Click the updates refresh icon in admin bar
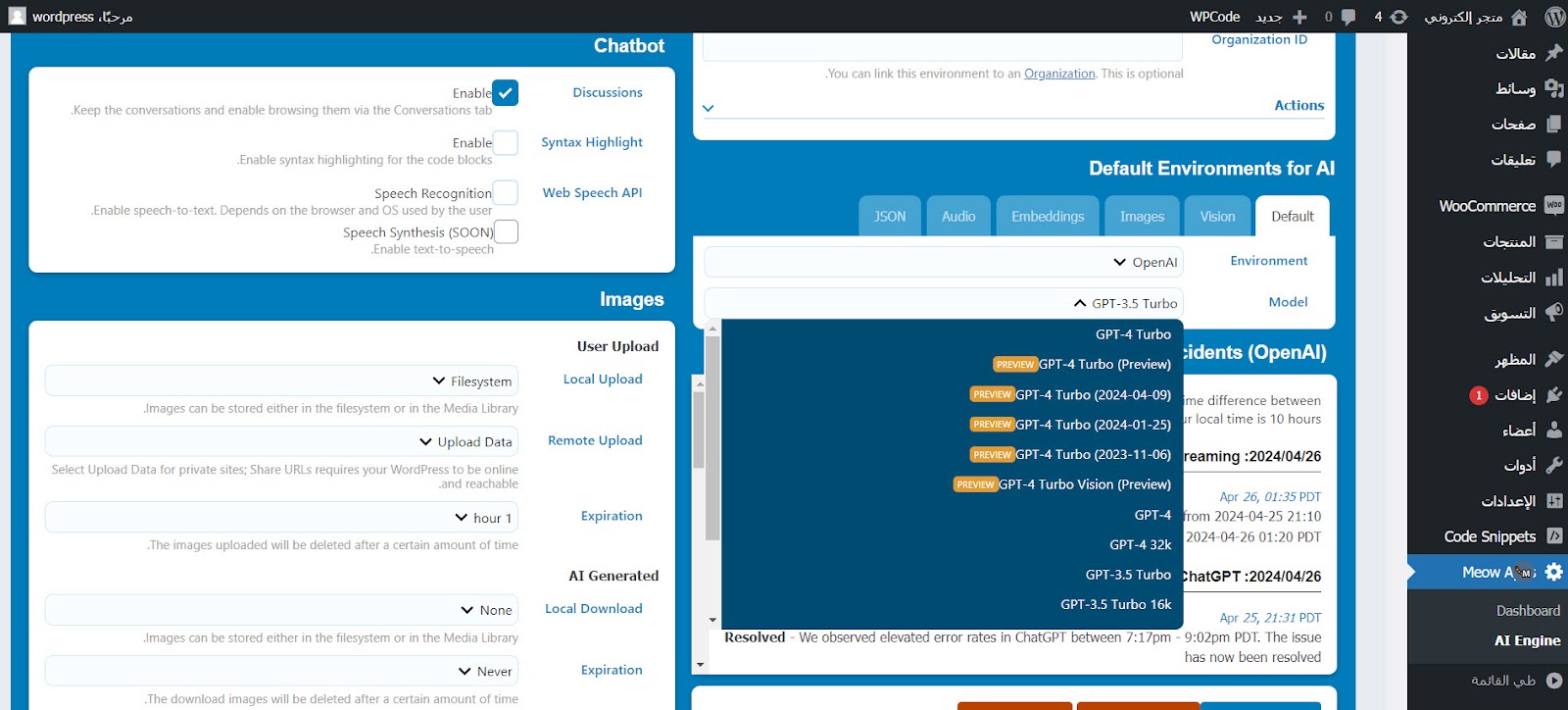Viewport: 1568px width, 710px height. tap(1398, 17)
